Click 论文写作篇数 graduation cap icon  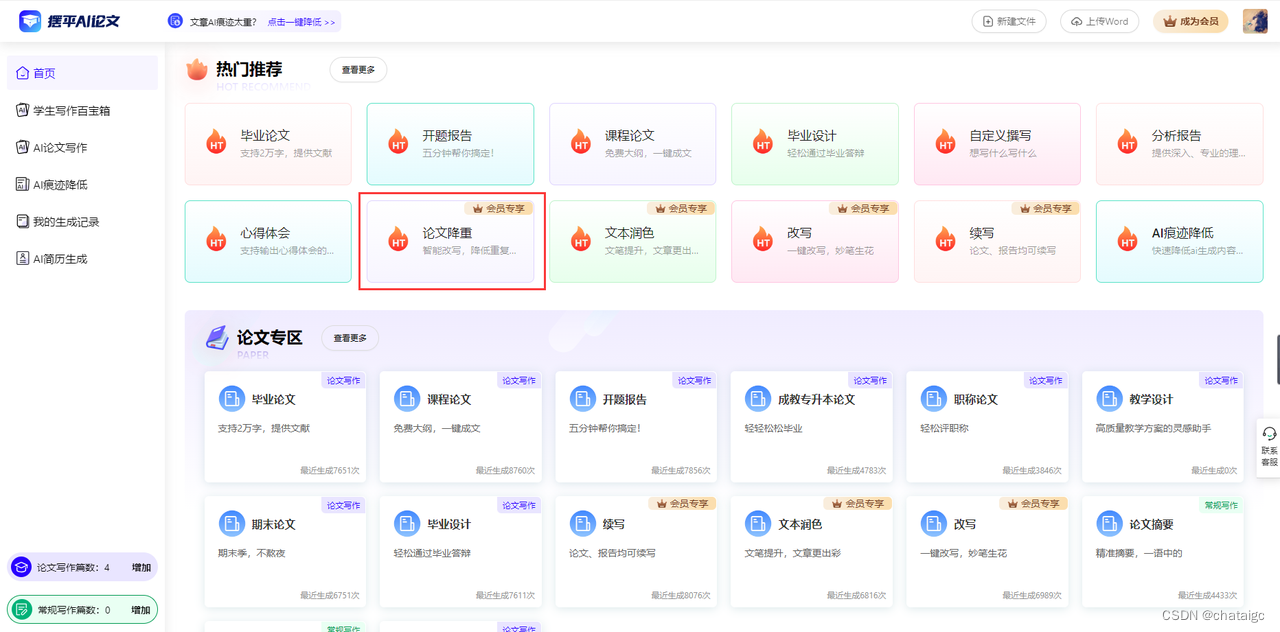(21, 567)
